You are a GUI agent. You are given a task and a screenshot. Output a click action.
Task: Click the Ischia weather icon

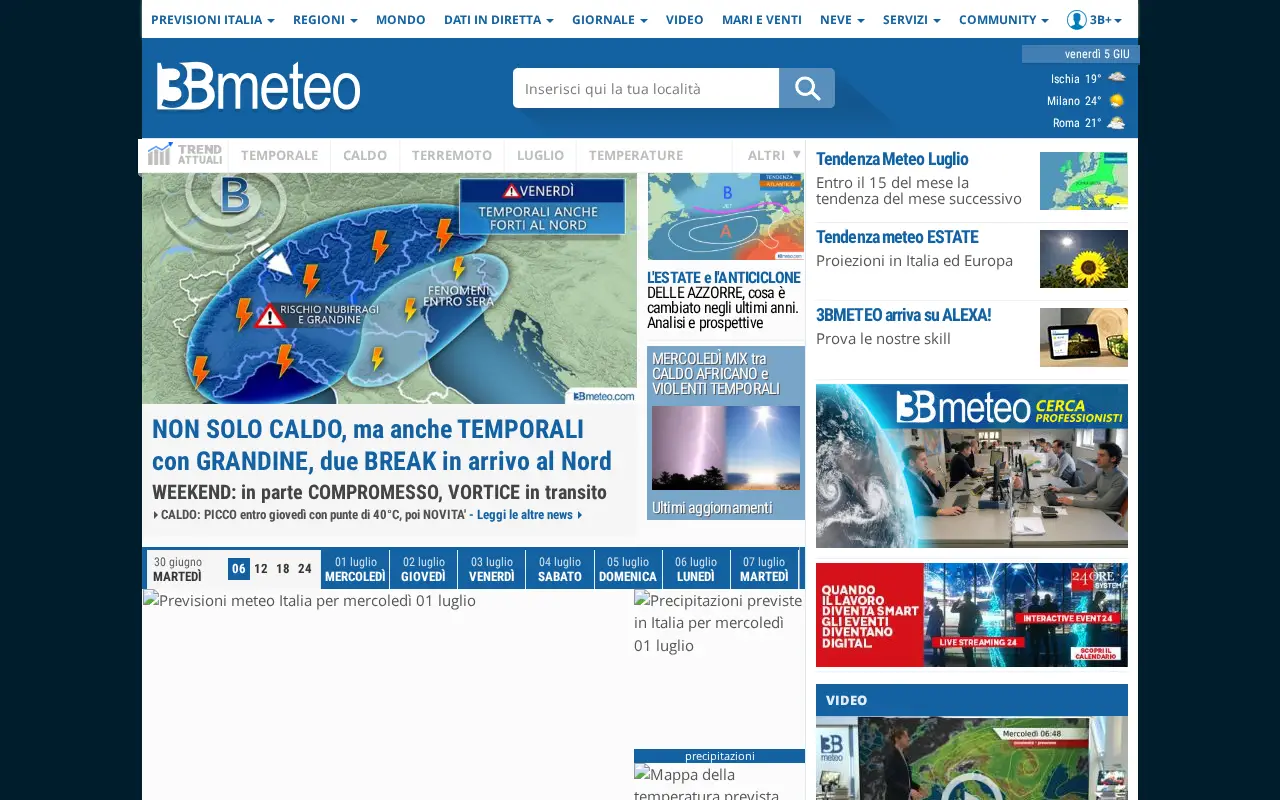(x=1117, y=78)
